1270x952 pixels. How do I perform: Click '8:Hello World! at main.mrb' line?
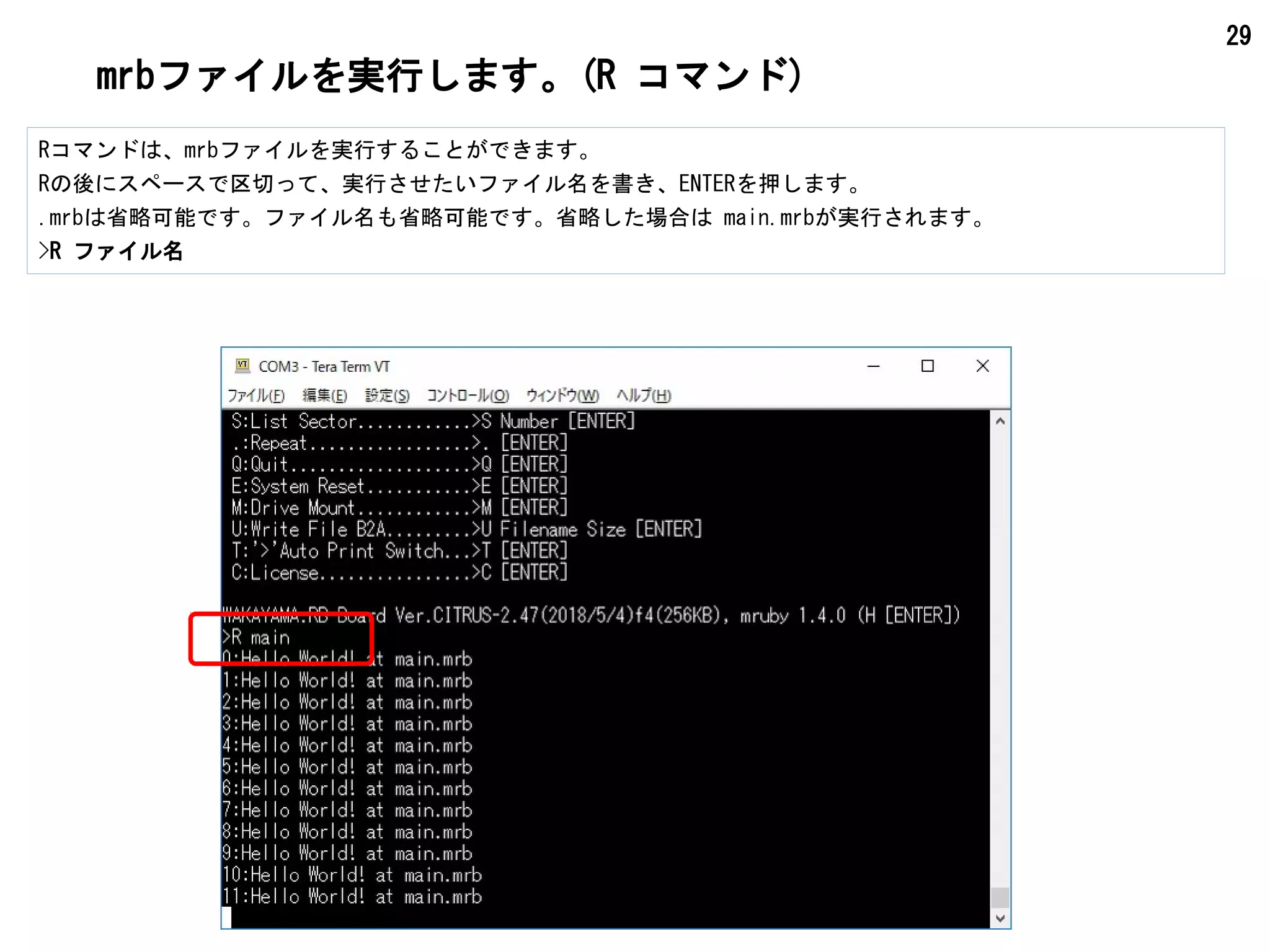[347, 832]
